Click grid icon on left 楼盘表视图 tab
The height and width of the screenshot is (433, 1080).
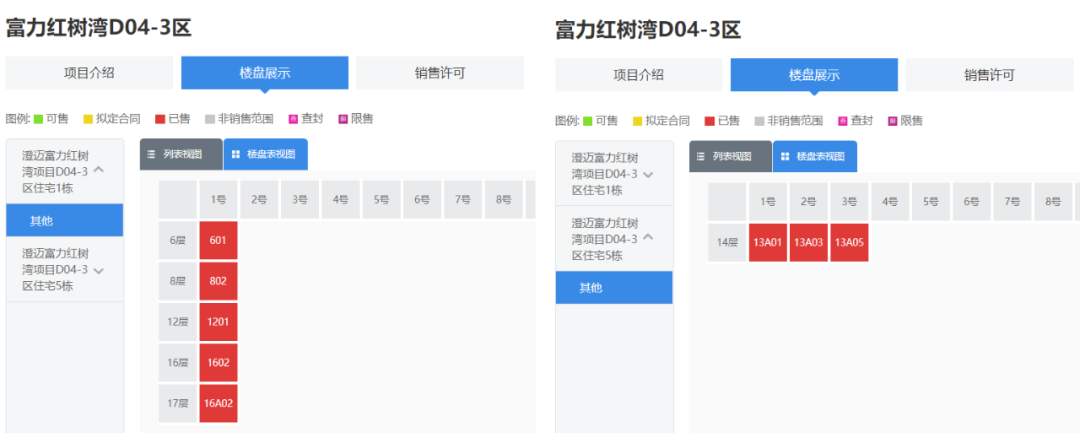click(x=236, y=154)
